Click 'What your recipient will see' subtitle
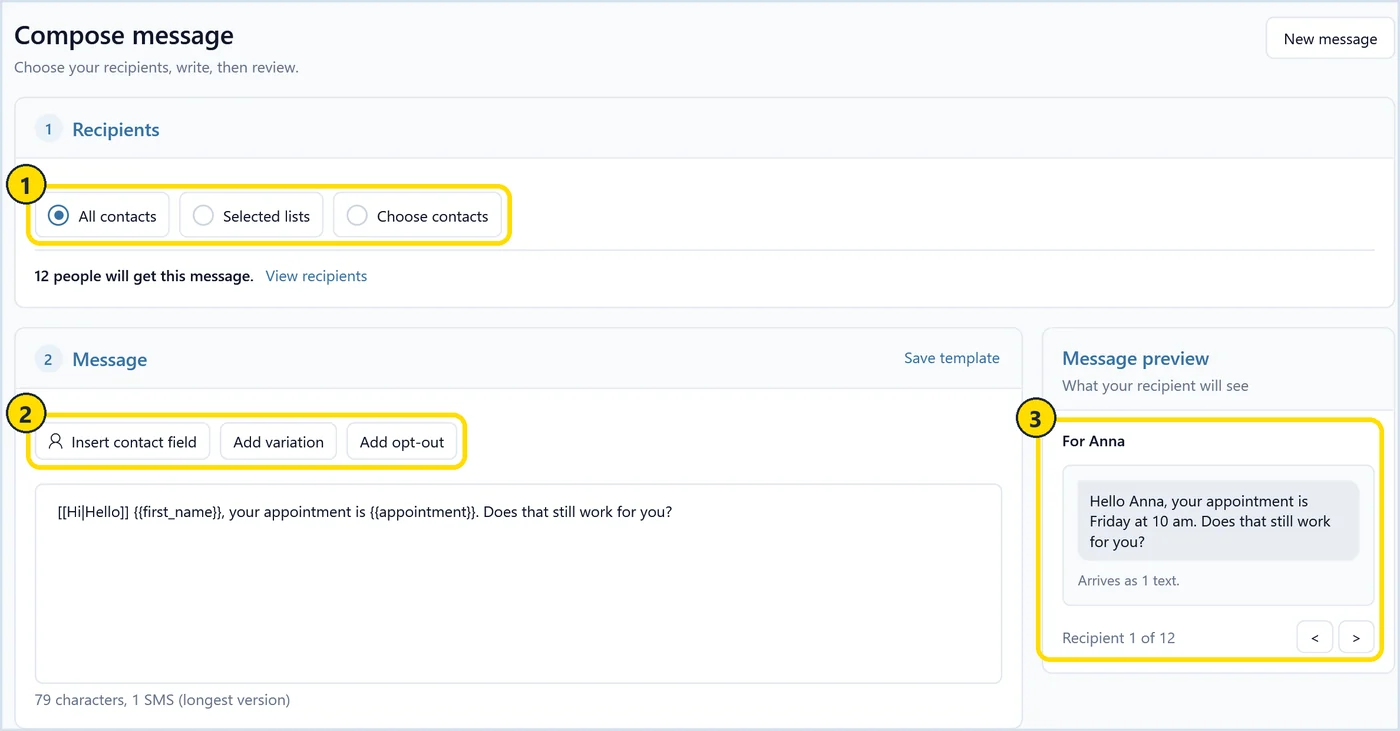This screenshot has width=1400, height=731. (x=1155, y=386)
